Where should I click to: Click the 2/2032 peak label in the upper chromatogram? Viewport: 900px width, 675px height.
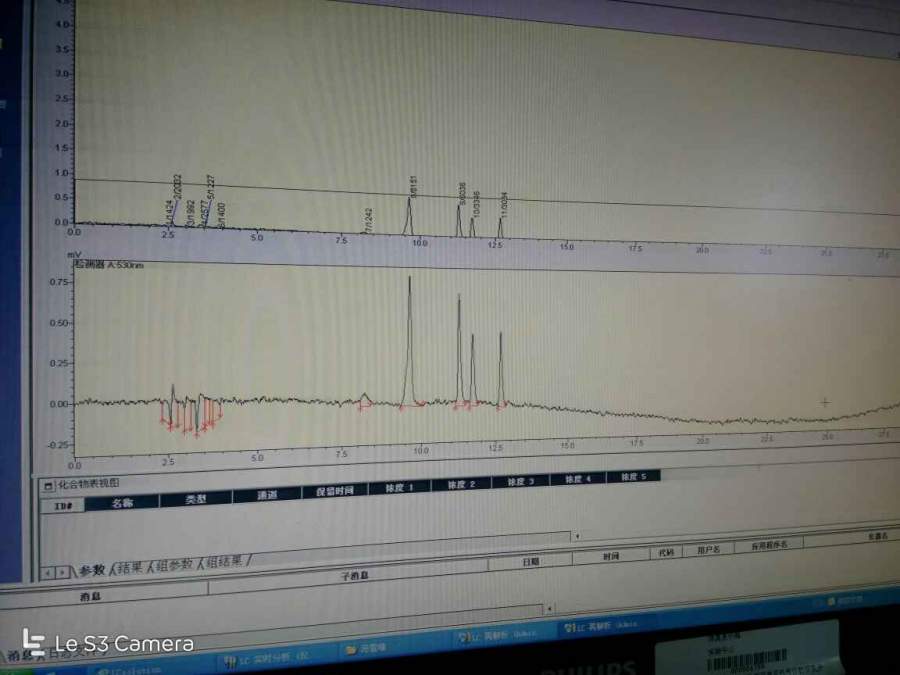tap(178, 187)
